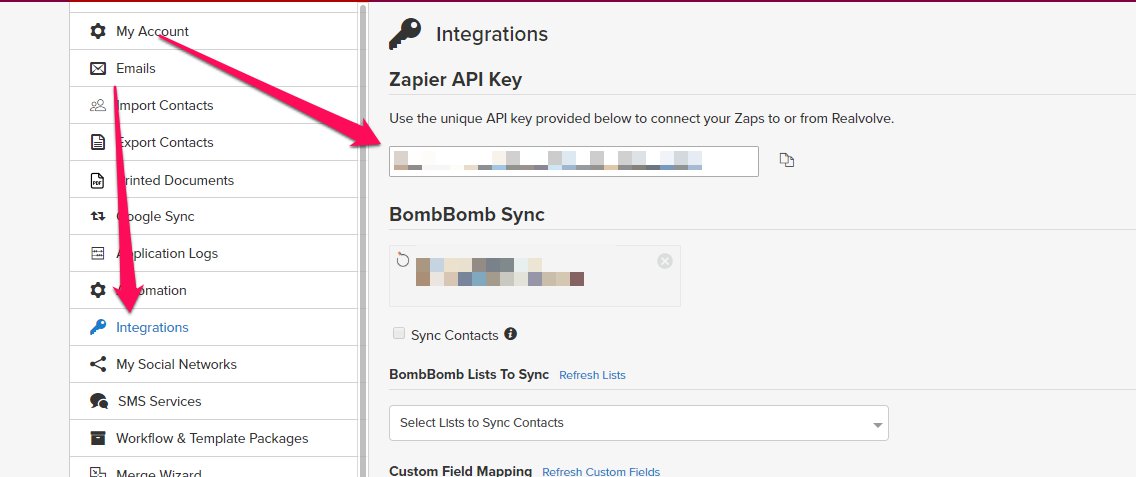Click the Refresh Custom Fields link
Screen dimensions: 1136x477
pos(601,472)
